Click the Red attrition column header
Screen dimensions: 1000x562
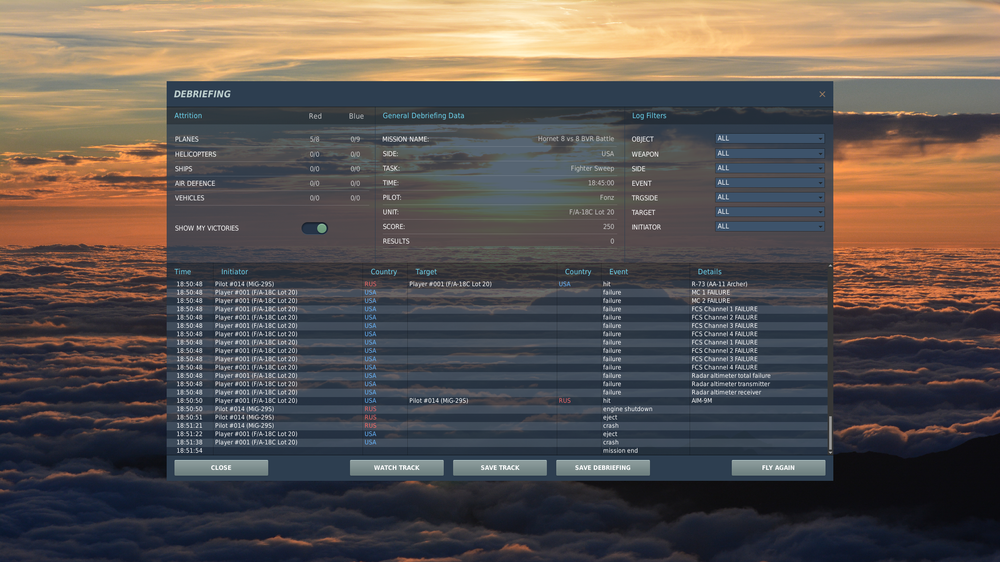pyautogui.click(x=315, y=116)
